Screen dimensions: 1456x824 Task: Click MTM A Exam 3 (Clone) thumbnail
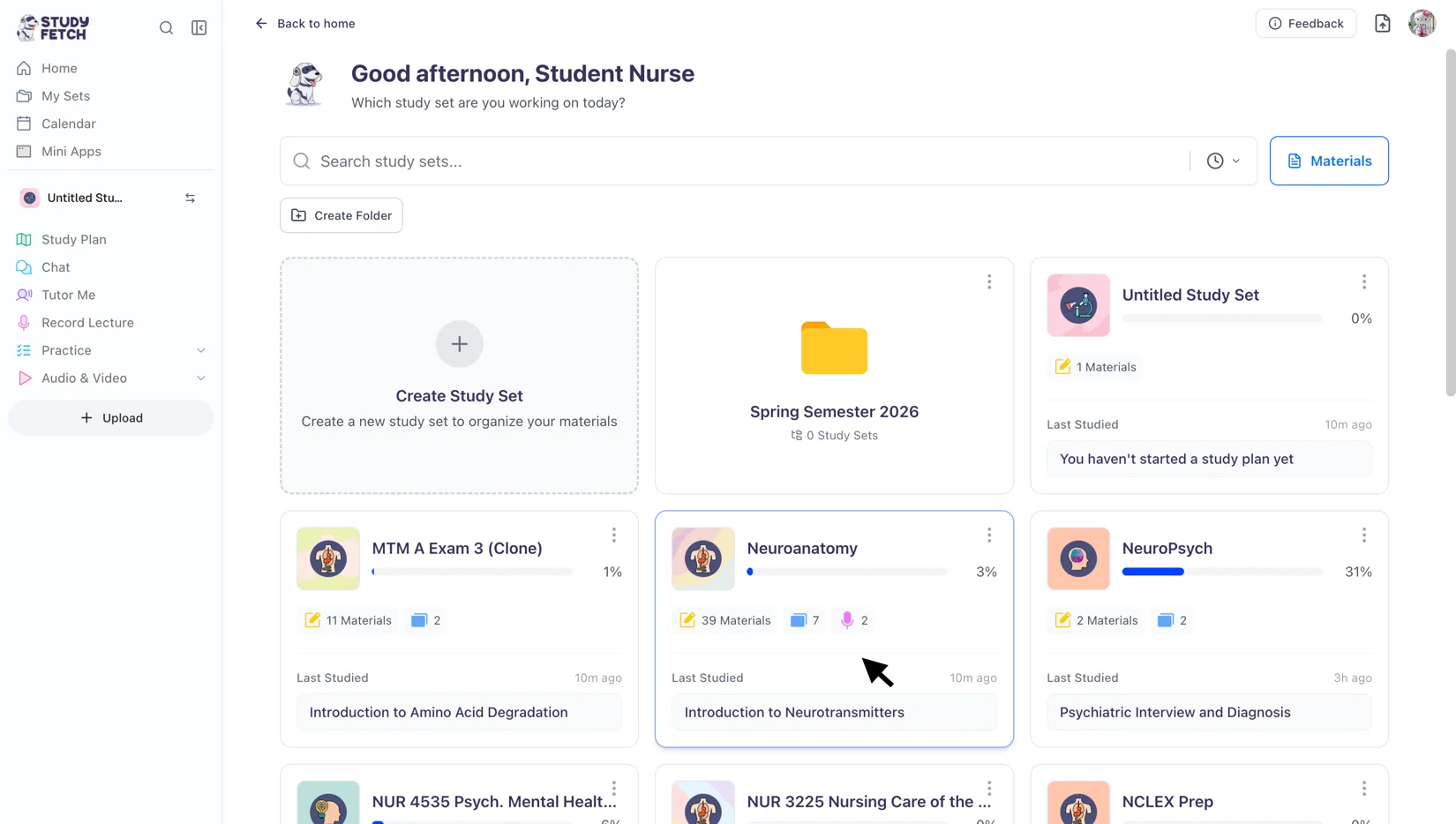[x=328, y=558]
